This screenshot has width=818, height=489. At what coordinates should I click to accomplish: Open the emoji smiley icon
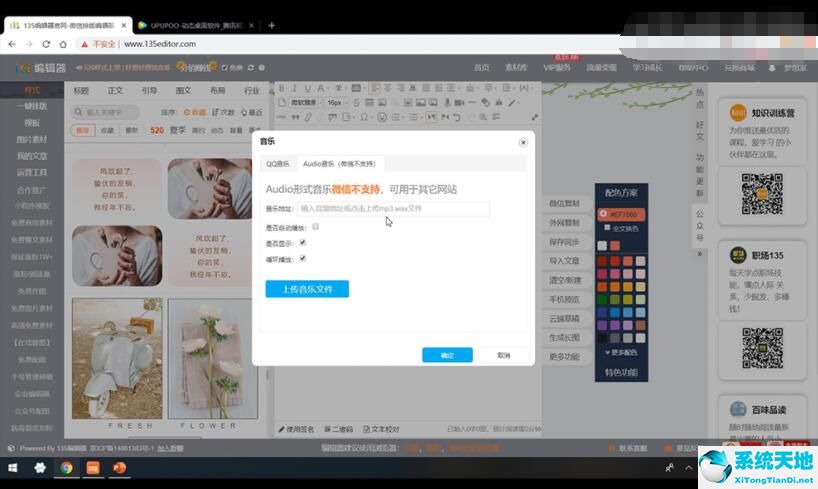tap(382, 117)
